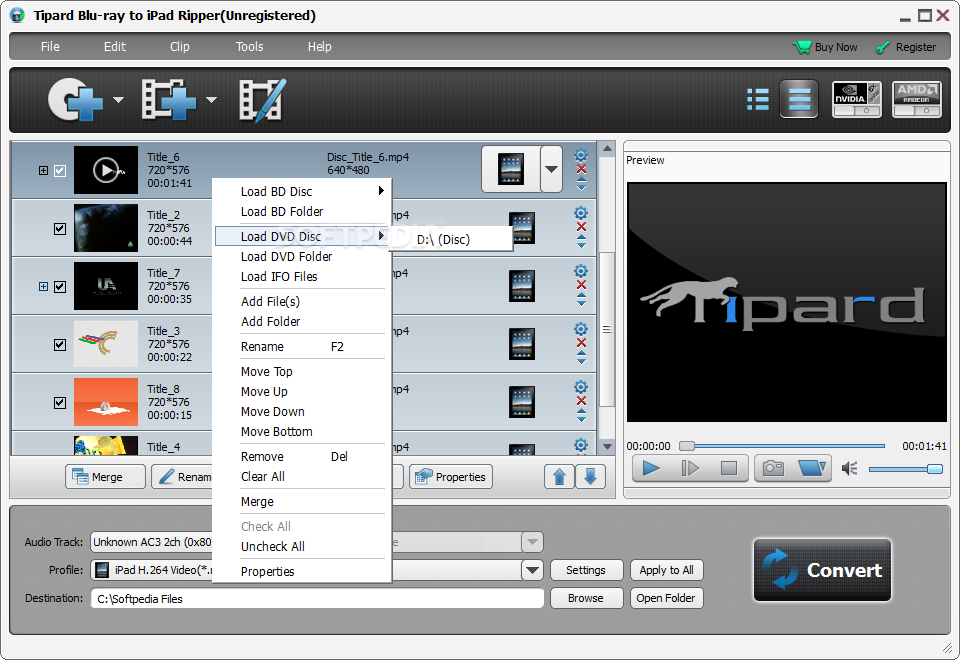Viewport: 960px width, 660px height.
Task: Open the video Edit tool icon
Action: tap(262, 100)
